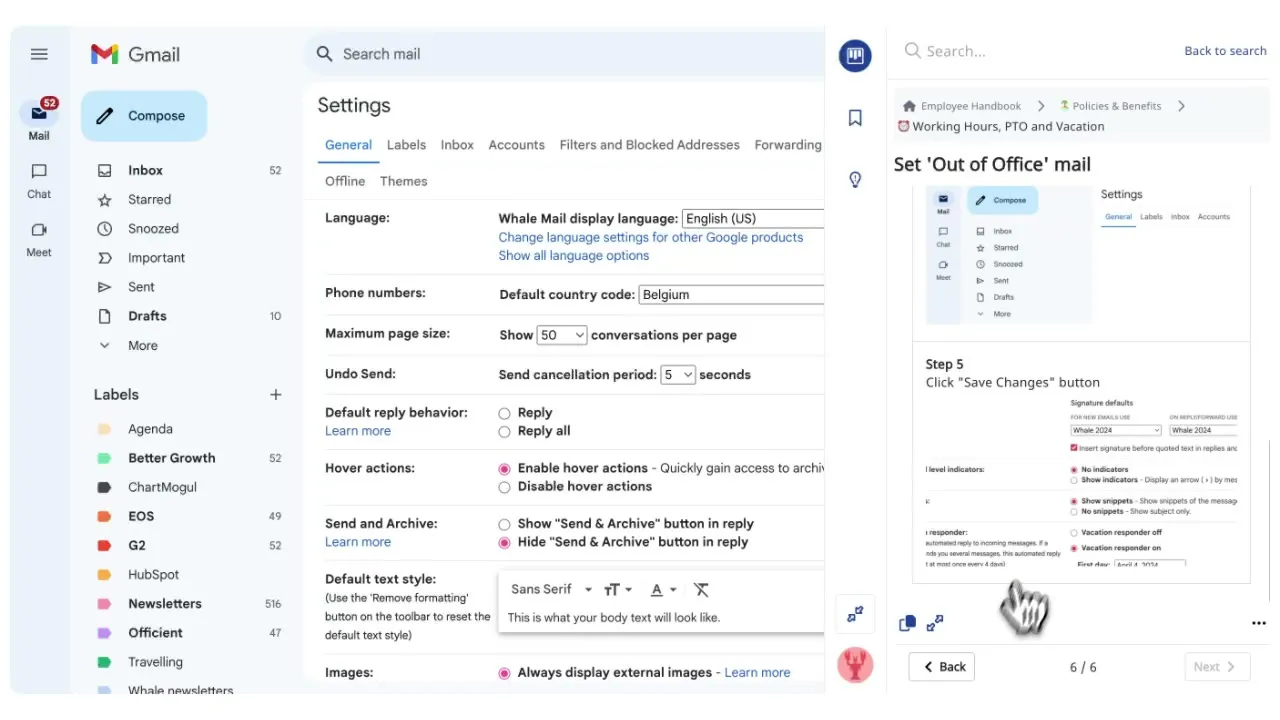Click the Remove formatting icon in the text style toolbar

coord(701,590)
